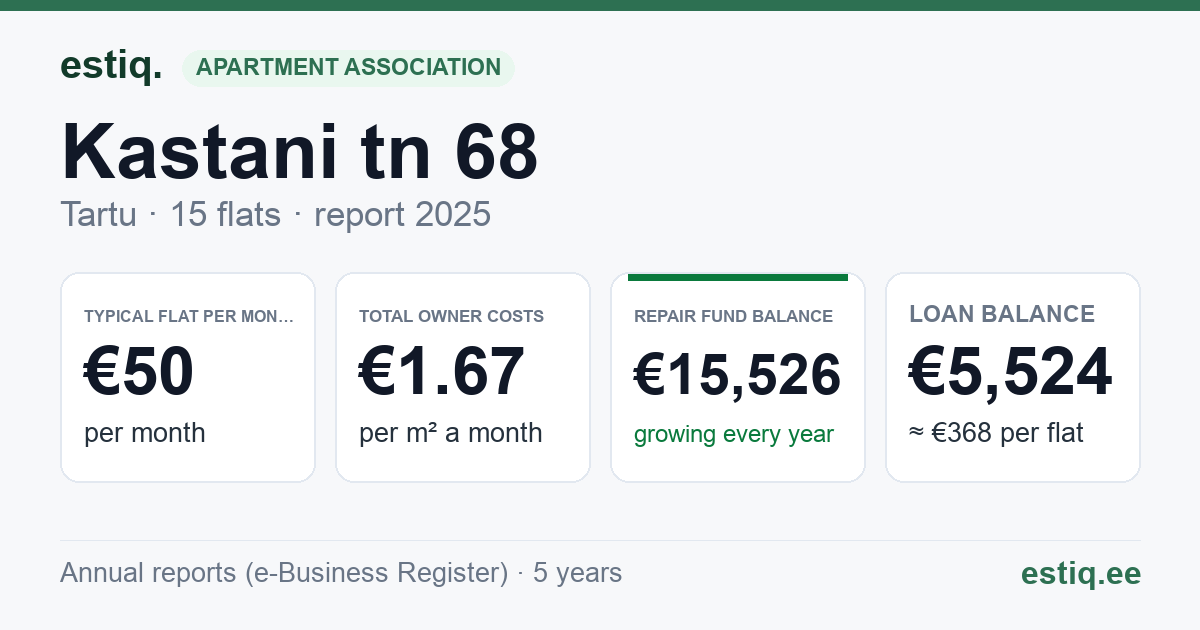Click the '≈ €368 per flat' caption

(996, 433)
